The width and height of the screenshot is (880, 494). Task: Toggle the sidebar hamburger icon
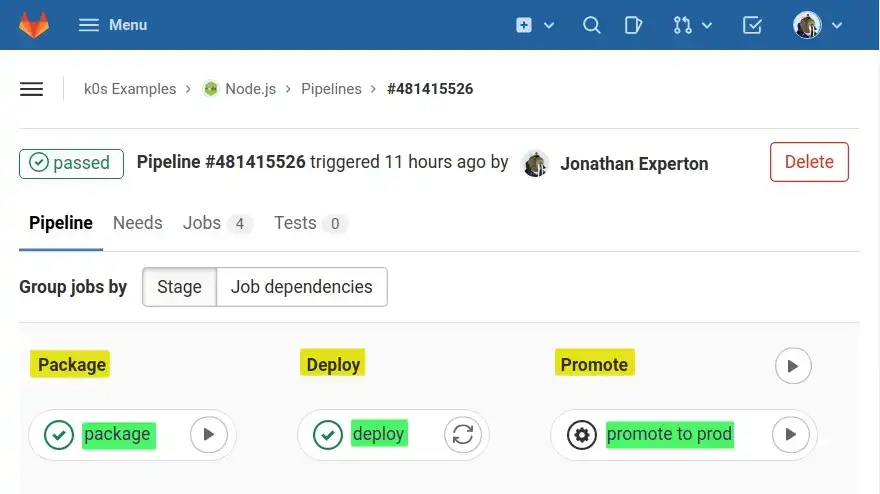31,89
